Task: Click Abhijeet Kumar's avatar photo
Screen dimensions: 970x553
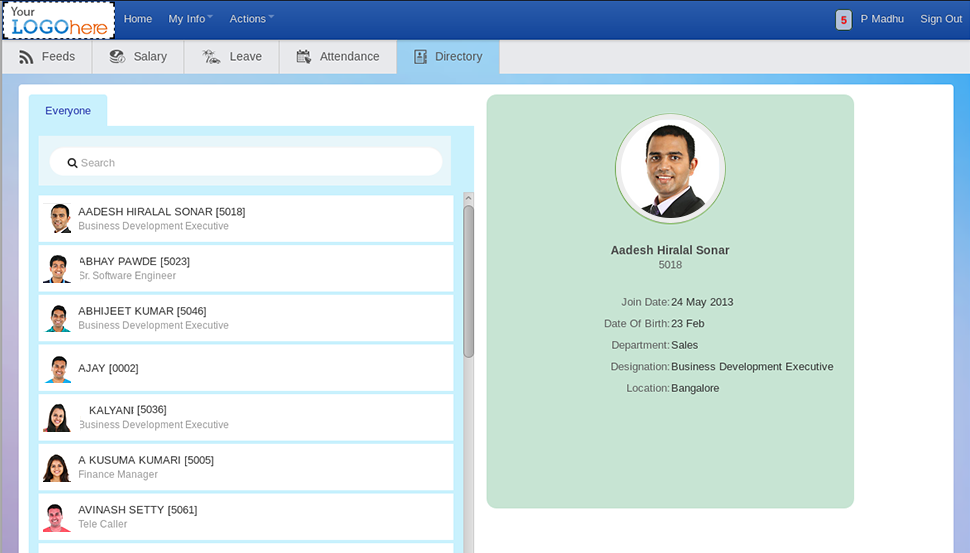Action: click(58, 318)
